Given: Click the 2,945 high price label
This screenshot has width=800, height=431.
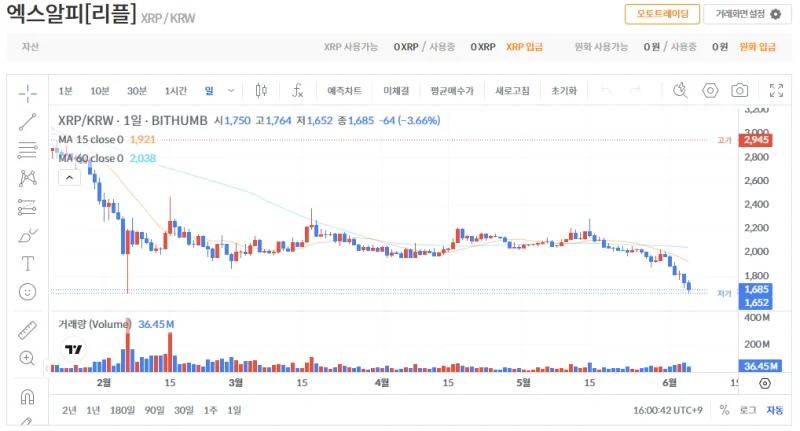Looking at the screenshot, I should 756,140.
